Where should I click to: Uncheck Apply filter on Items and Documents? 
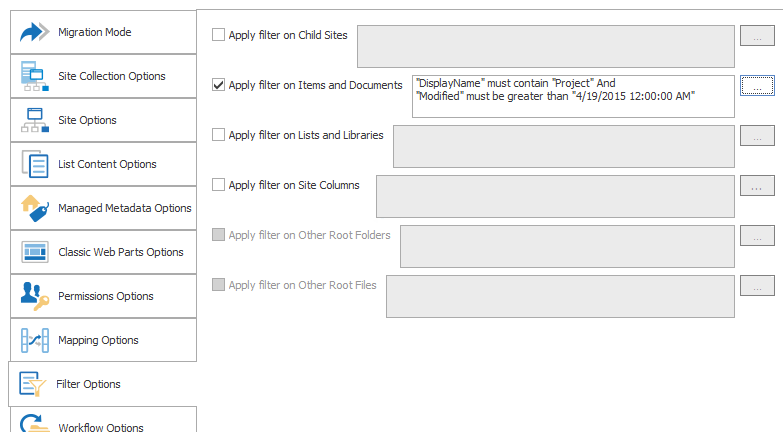219,85
